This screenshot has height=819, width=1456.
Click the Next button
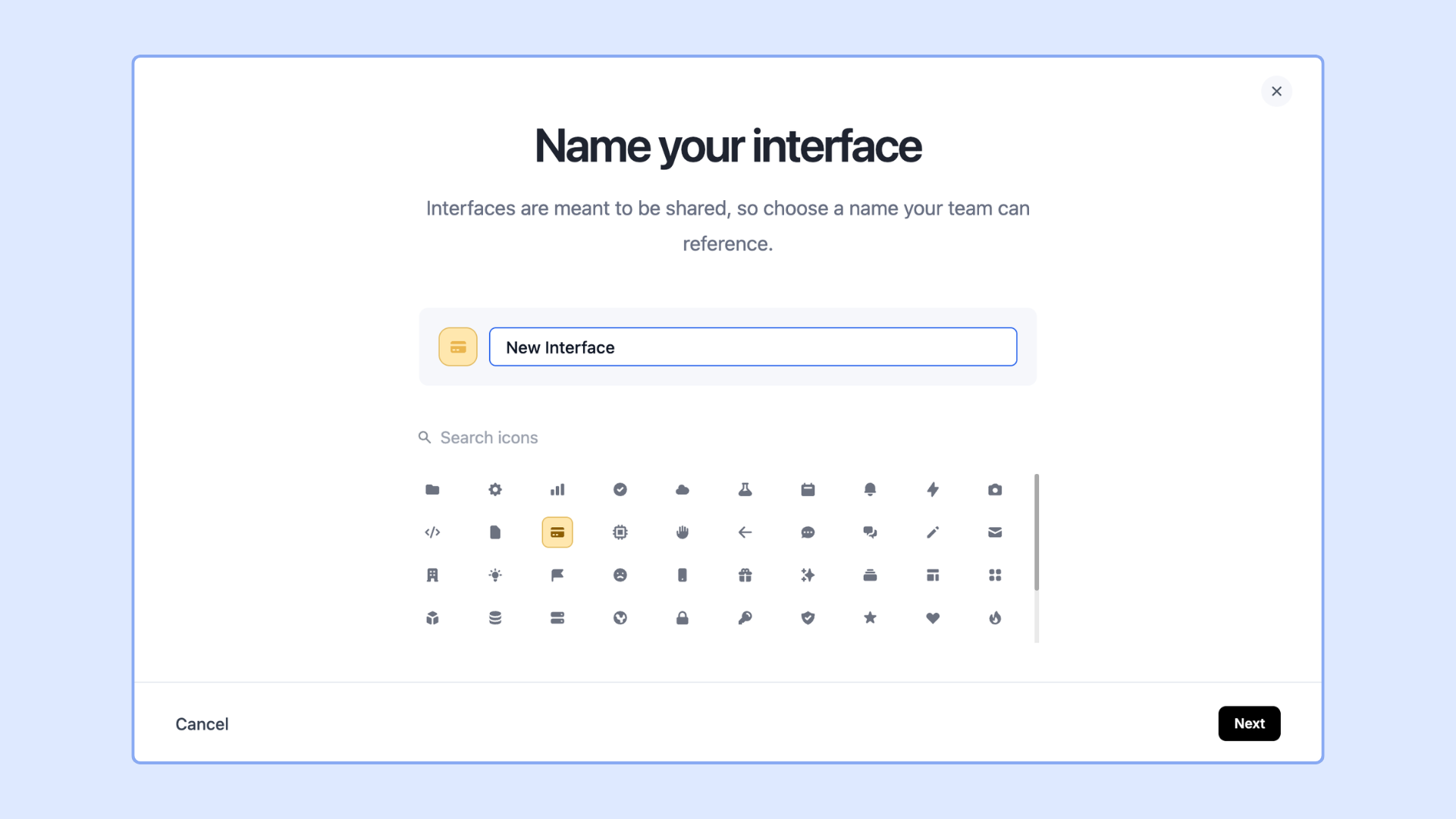(x=1249, y=723)
